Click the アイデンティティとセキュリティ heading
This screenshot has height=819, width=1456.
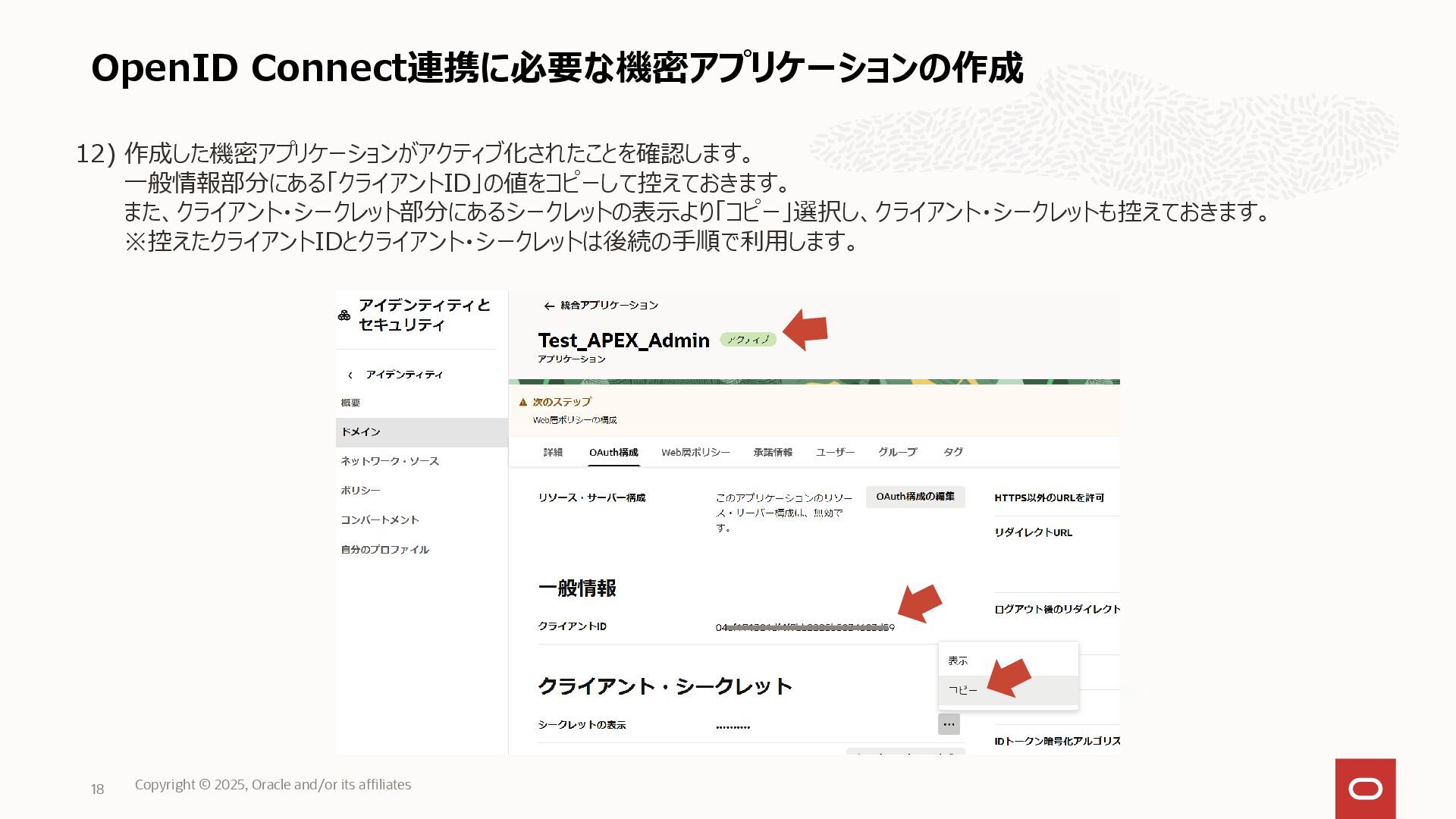pyautogui.click(x=424, y=315)
